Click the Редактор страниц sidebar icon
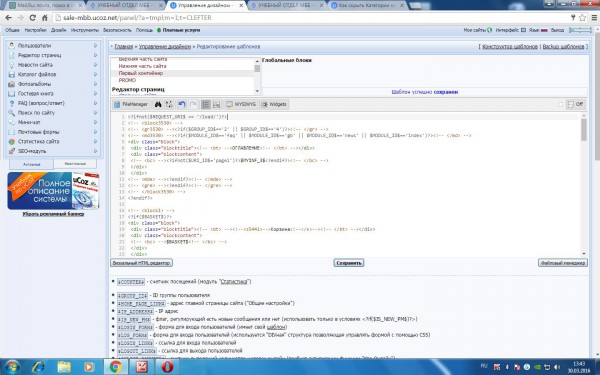600x375 pixels. (x=11, y=55)
